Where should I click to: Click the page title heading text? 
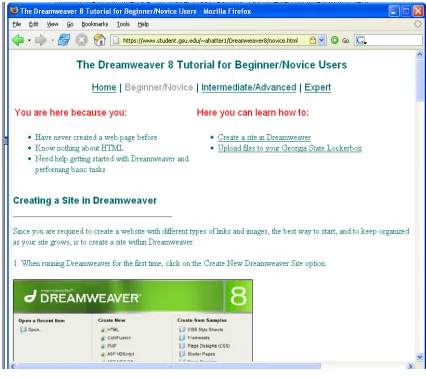coord(212,65)
